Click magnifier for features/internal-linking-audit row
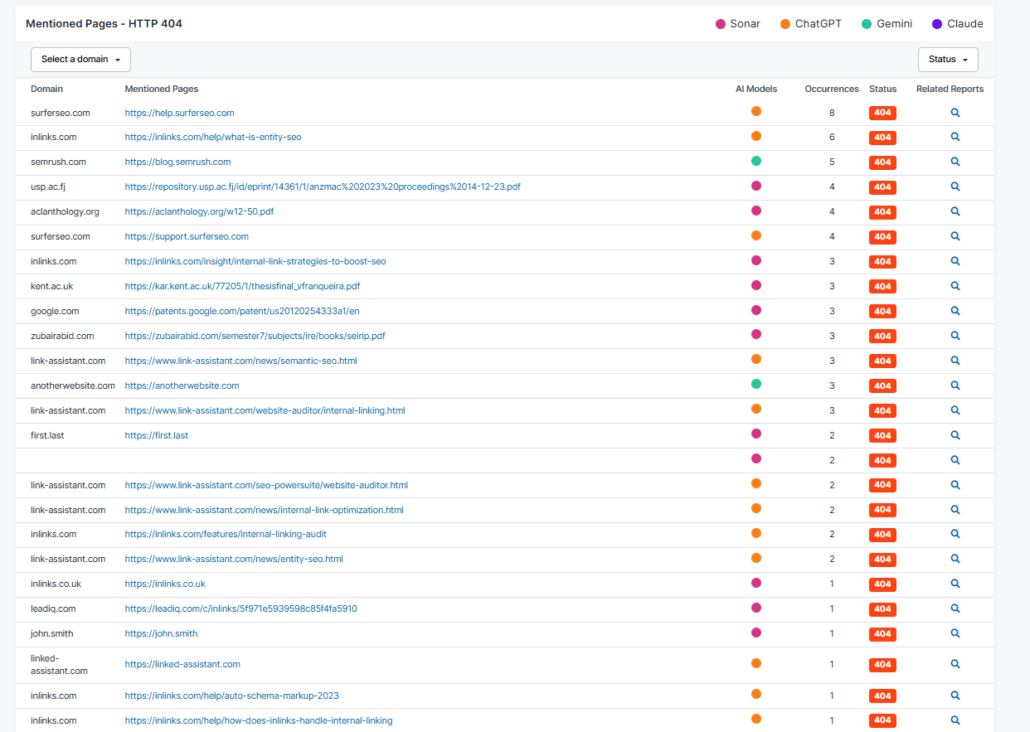The image size is (1030, 732). (955, 534)
